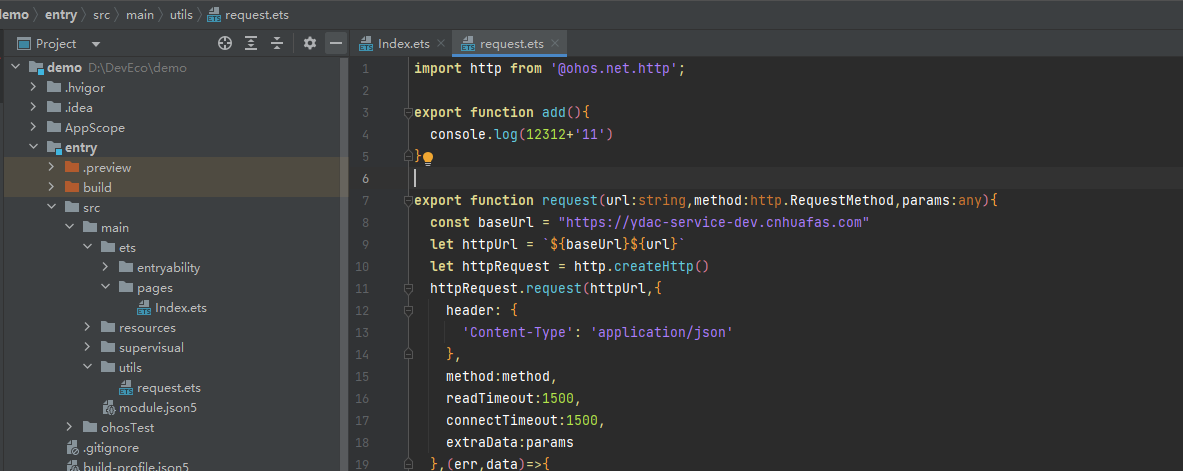1183x471 pixels.
Task: Close the request.ets editor tab
Action: click(555, 43)
